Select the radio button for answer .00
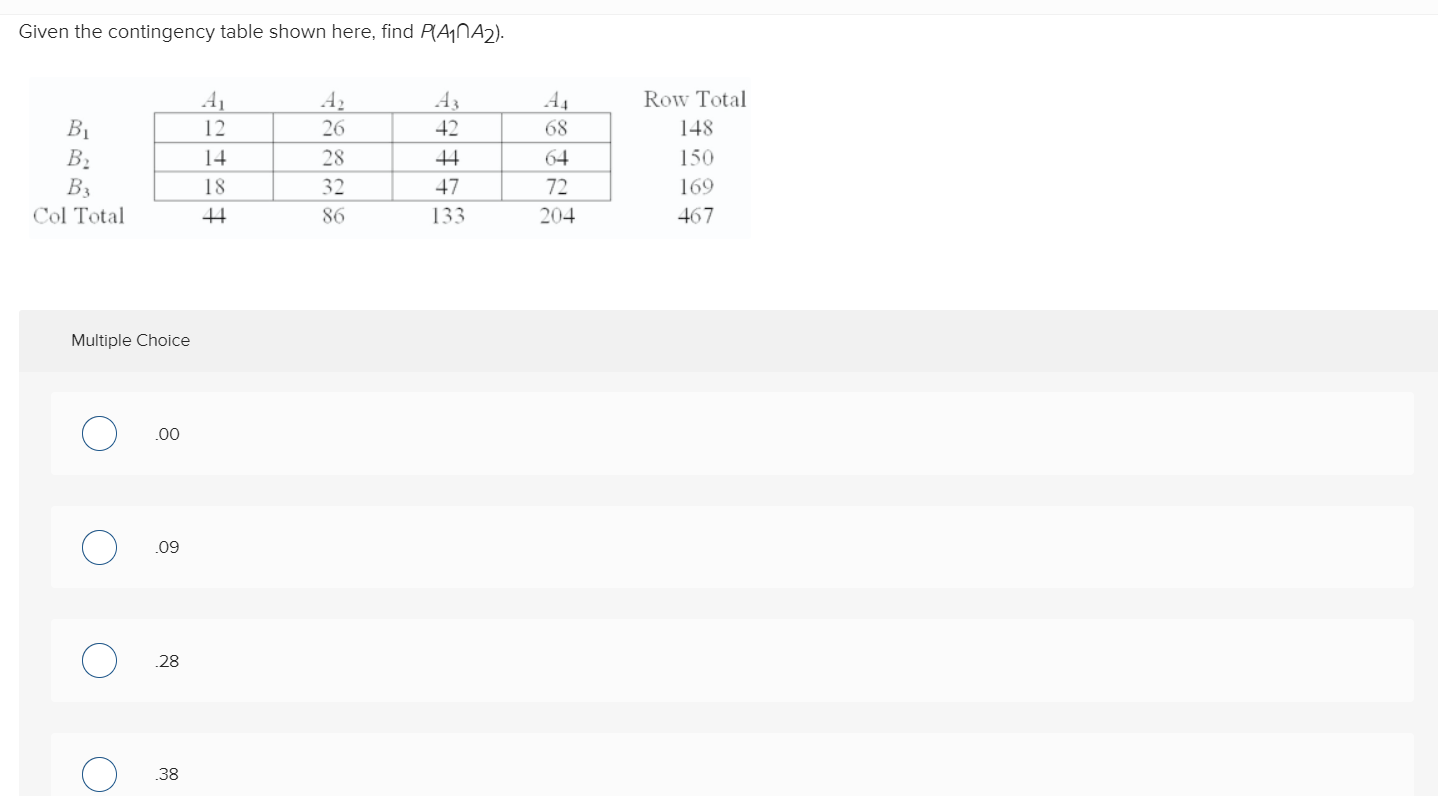1438x809 pixels. click(x=98, y=433)
